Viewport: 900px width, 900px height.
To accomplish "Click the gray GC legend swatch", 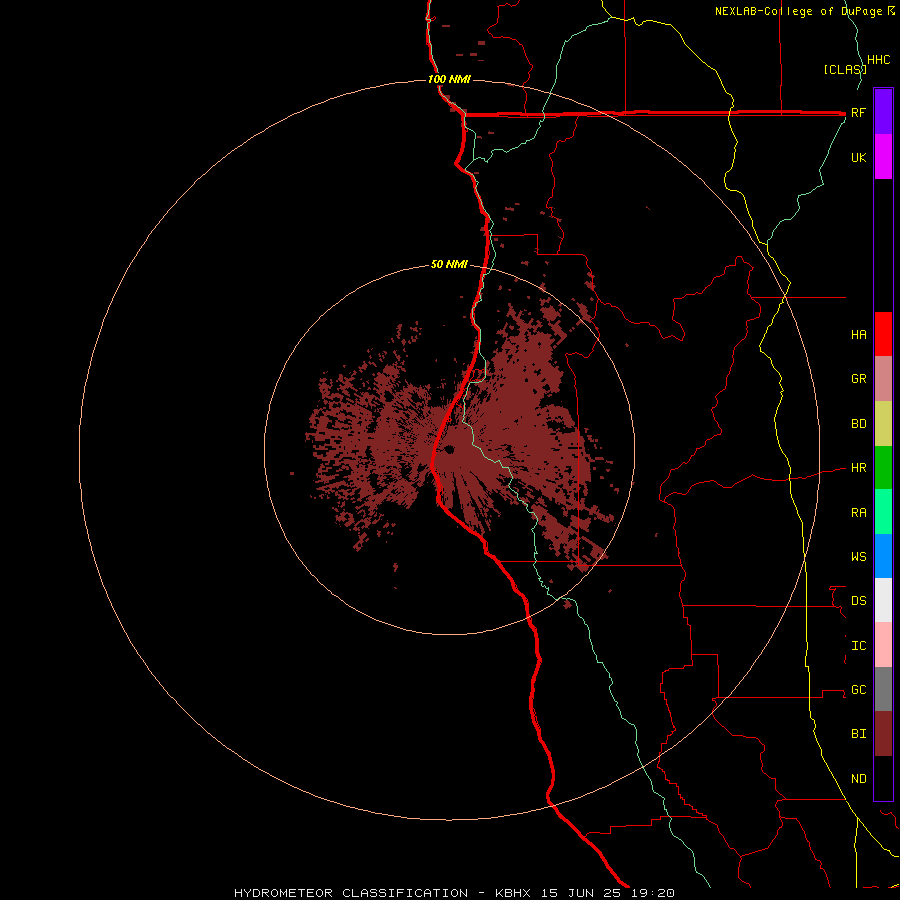I will pos(883,689).
